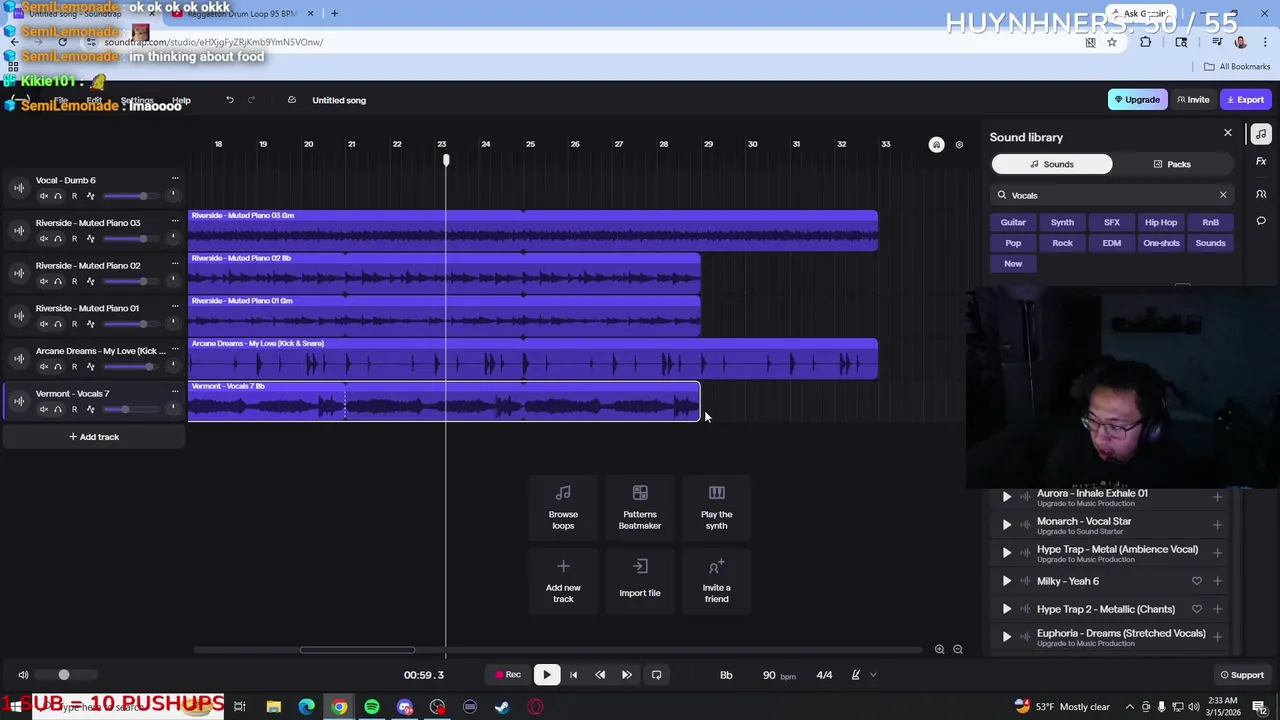Solo the Vermont - Vocals 7 track
The height and width of the screenshot is (720, 1280).
pos(58,410)
